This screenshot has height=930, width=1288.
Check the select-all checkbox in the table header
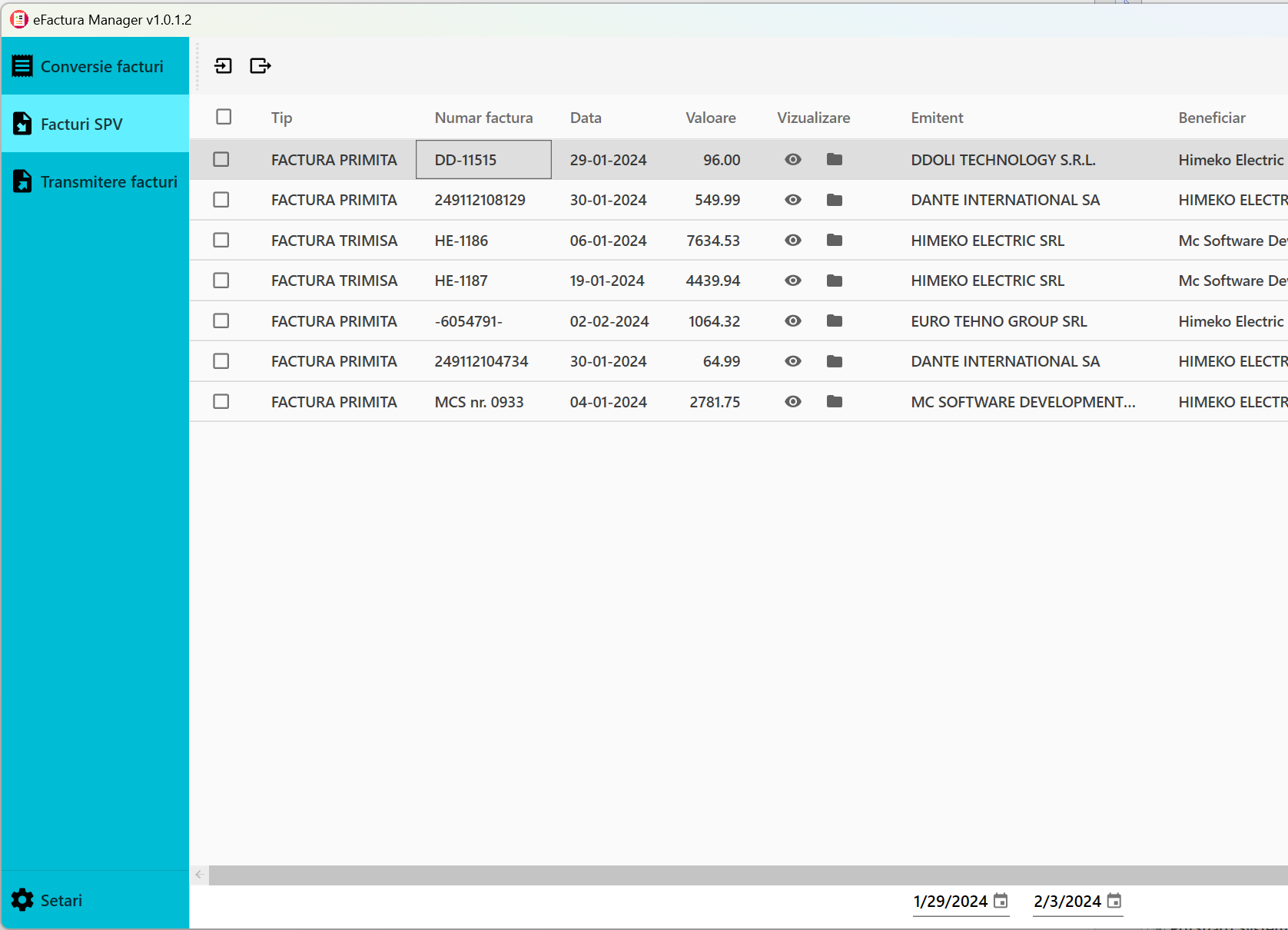coord(223,117)
